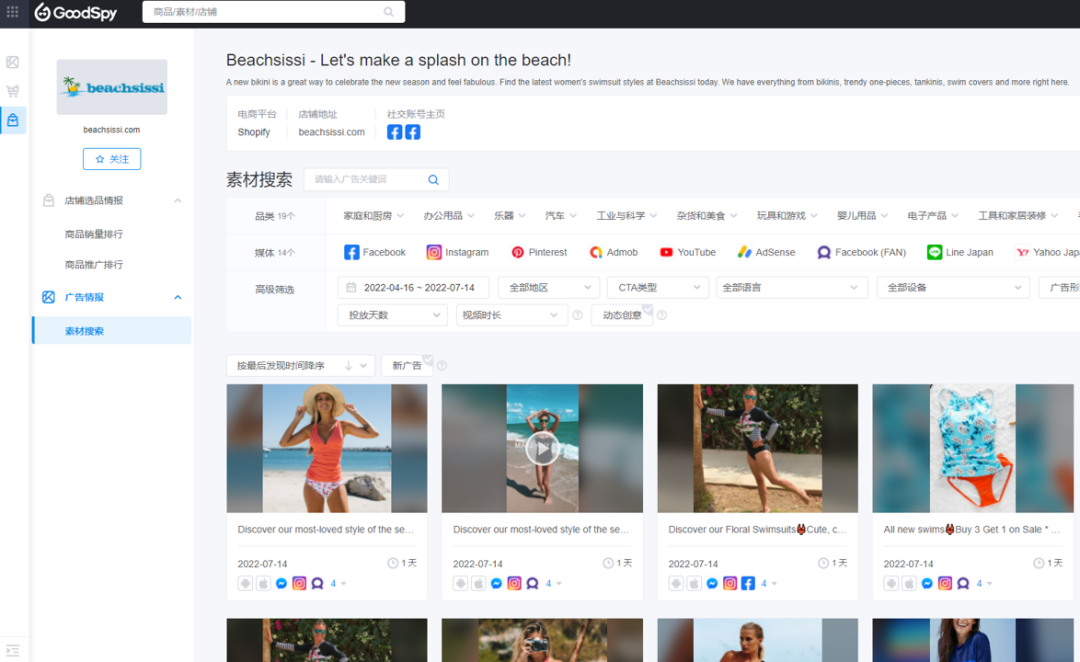Image resolution: width=1080 pixels, height=662 pixels.
Task: Open the first left rail image icon
Action: point(12,62)
